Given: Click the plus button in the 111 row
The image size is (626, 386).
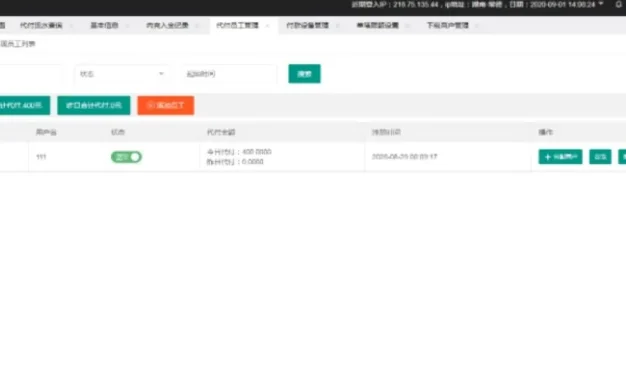Looking at the screenshot, I should click(560, 157).
